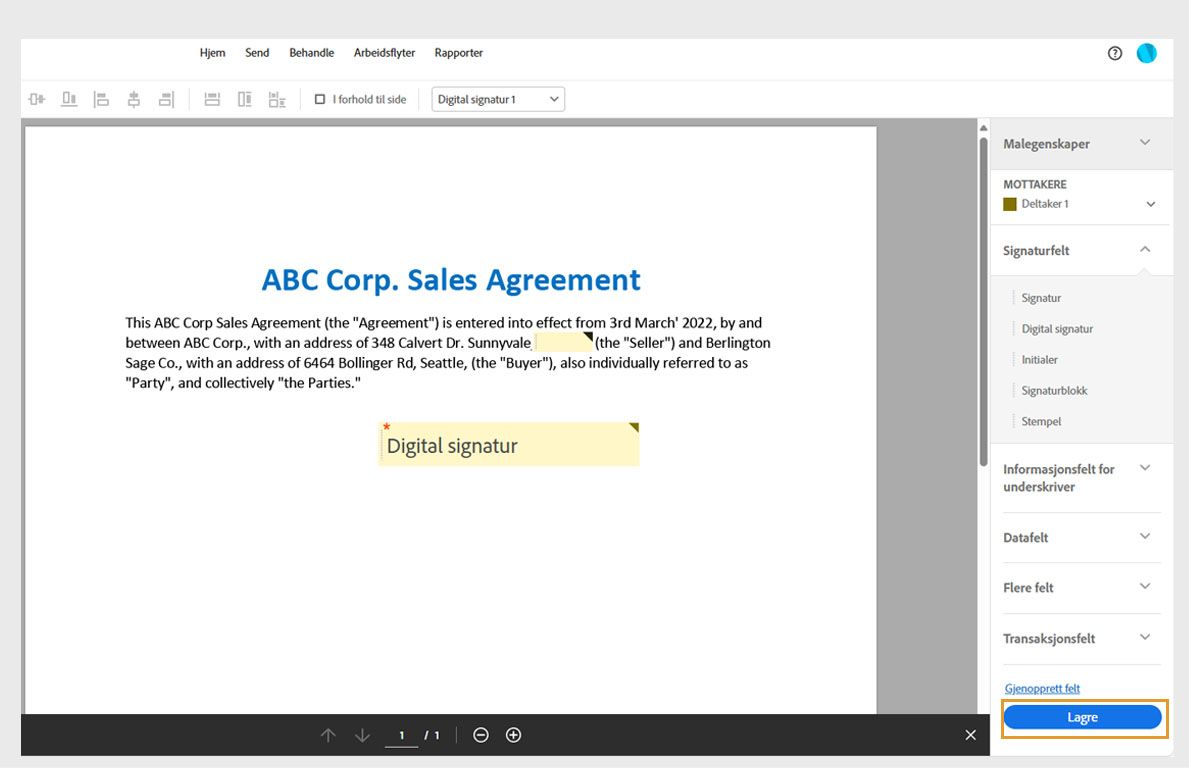The height and width of the screenshot is (768, 1189).
Task: Select the small yellow field after Sunnyvale
Action: pyautogui.click(x=564, y=343)
